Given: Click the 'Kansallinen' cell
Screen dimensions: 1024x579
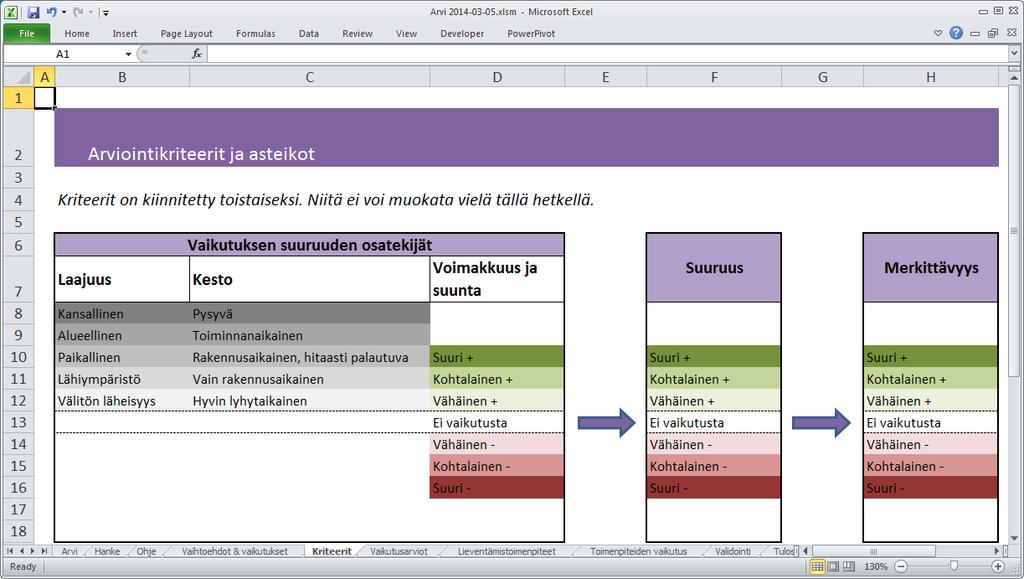Looking at the screenshot, I should [122, 314].
